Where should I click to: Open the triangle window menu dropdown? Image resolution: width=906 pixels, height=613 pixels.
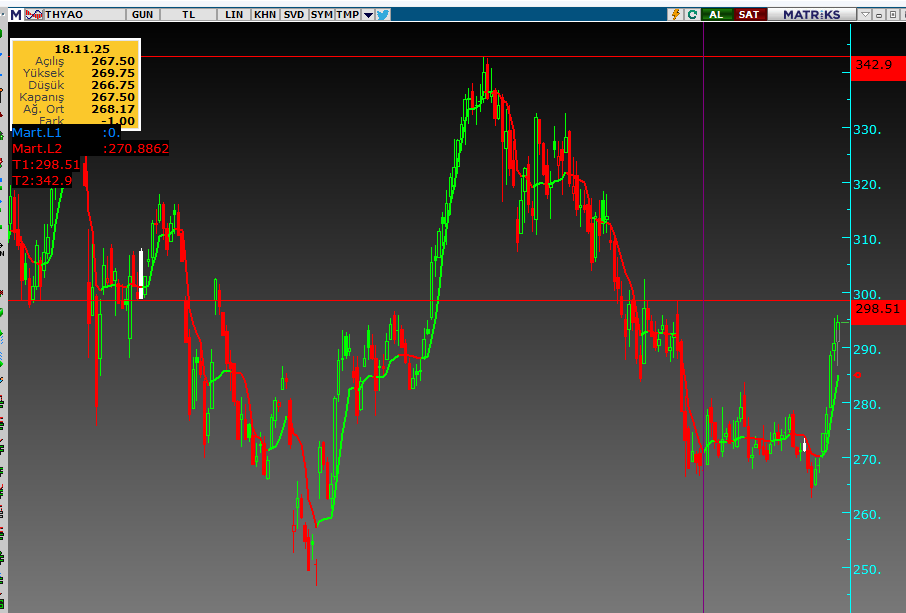click(x=865, y=15)
